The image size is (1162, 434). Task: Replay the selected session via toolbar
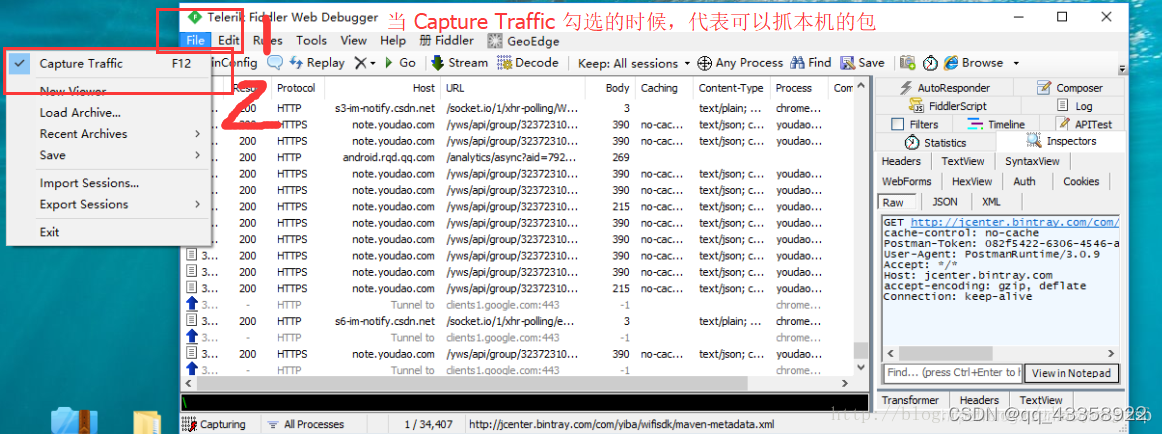tap(316, 63)
